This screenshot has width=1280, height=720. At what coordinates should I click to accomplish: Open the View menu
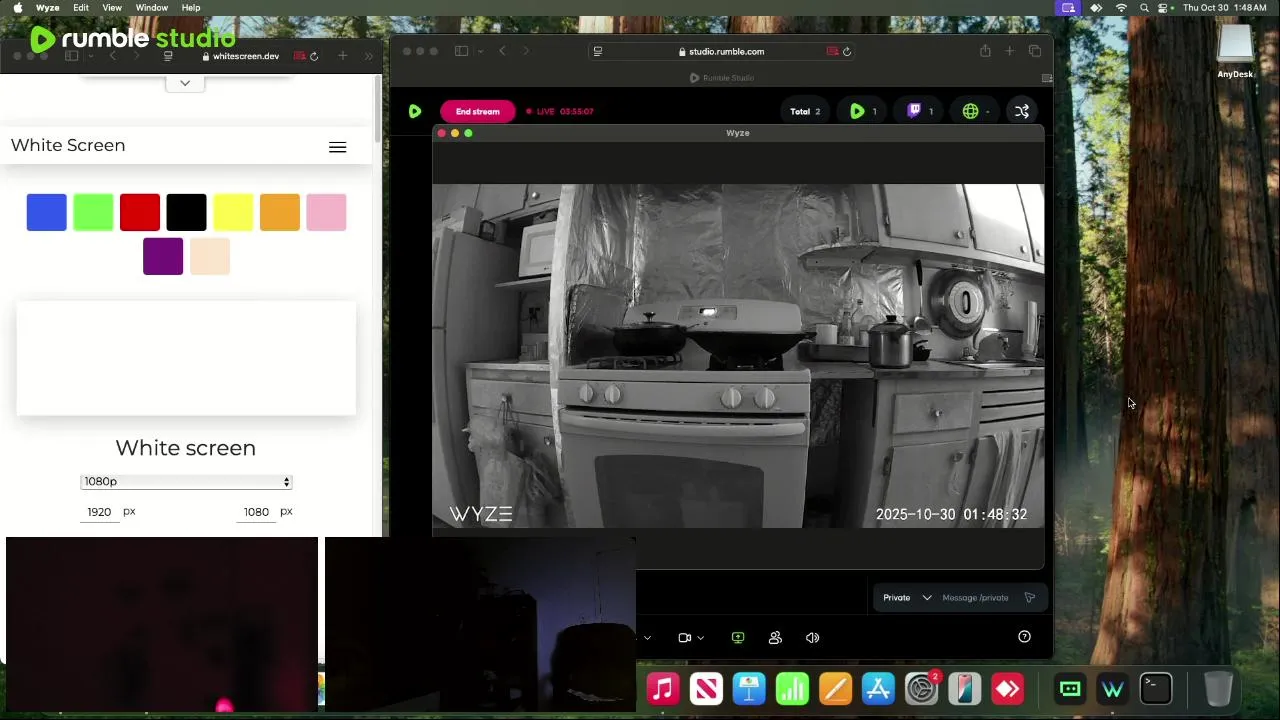coord(112,8)
